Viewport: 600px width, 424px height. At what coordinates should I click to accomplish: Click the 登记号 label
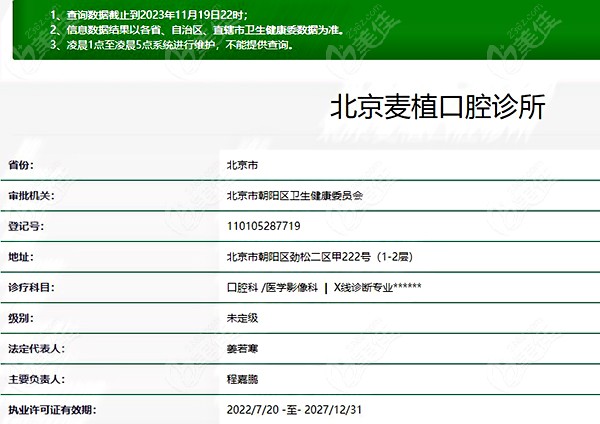click(26, 227)
